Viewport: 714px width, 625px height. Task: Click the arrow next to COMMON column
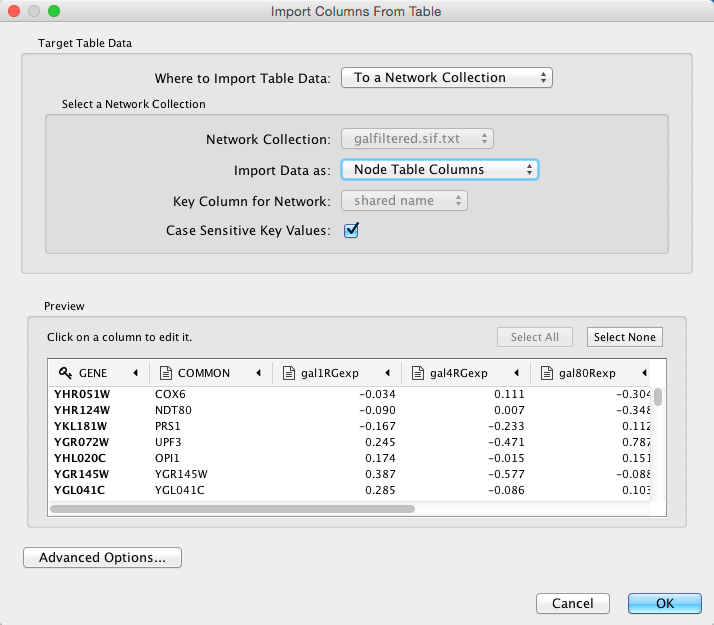point(259,373)
